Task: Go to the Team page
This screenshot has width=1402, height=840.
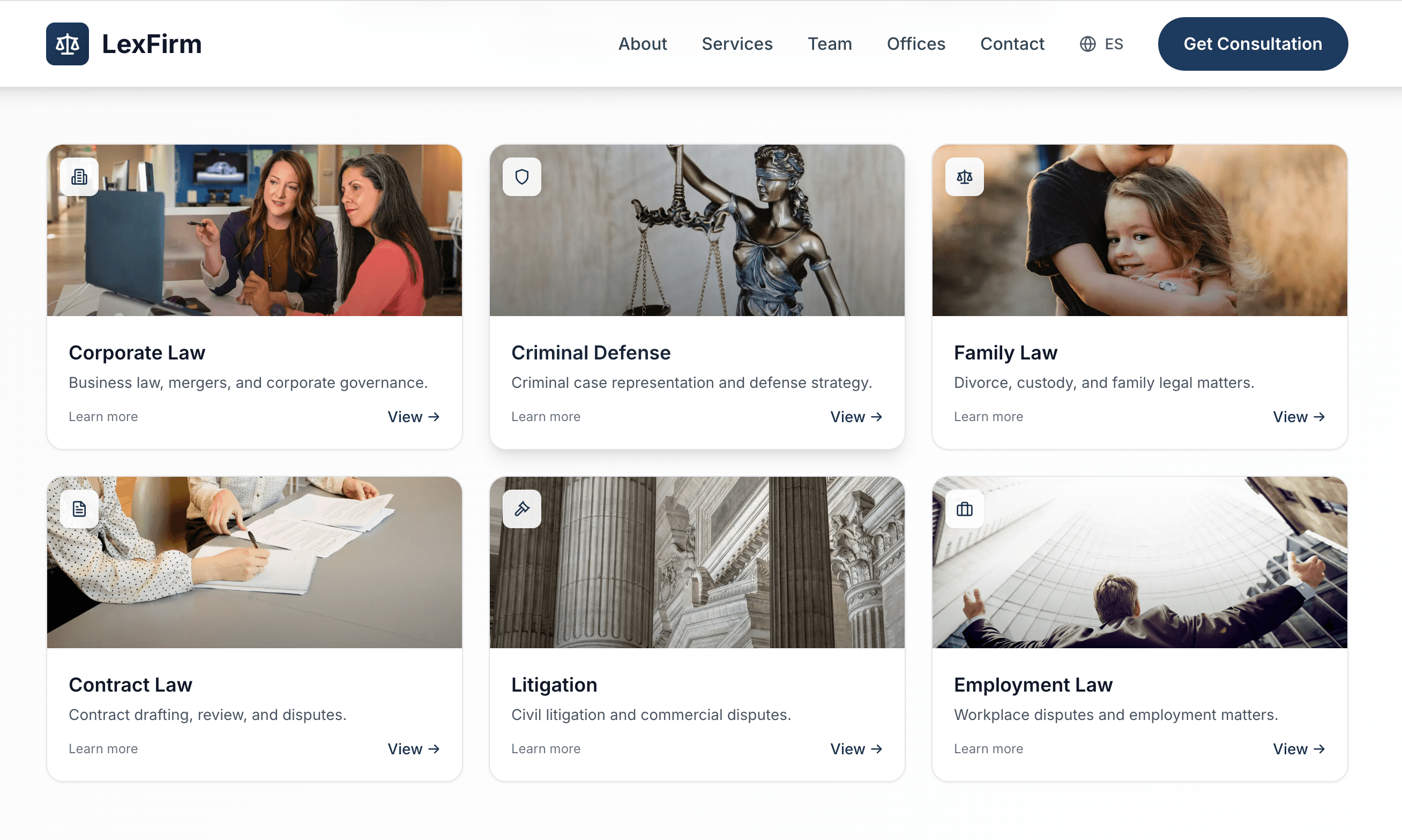Action: [x=829, y=43]
